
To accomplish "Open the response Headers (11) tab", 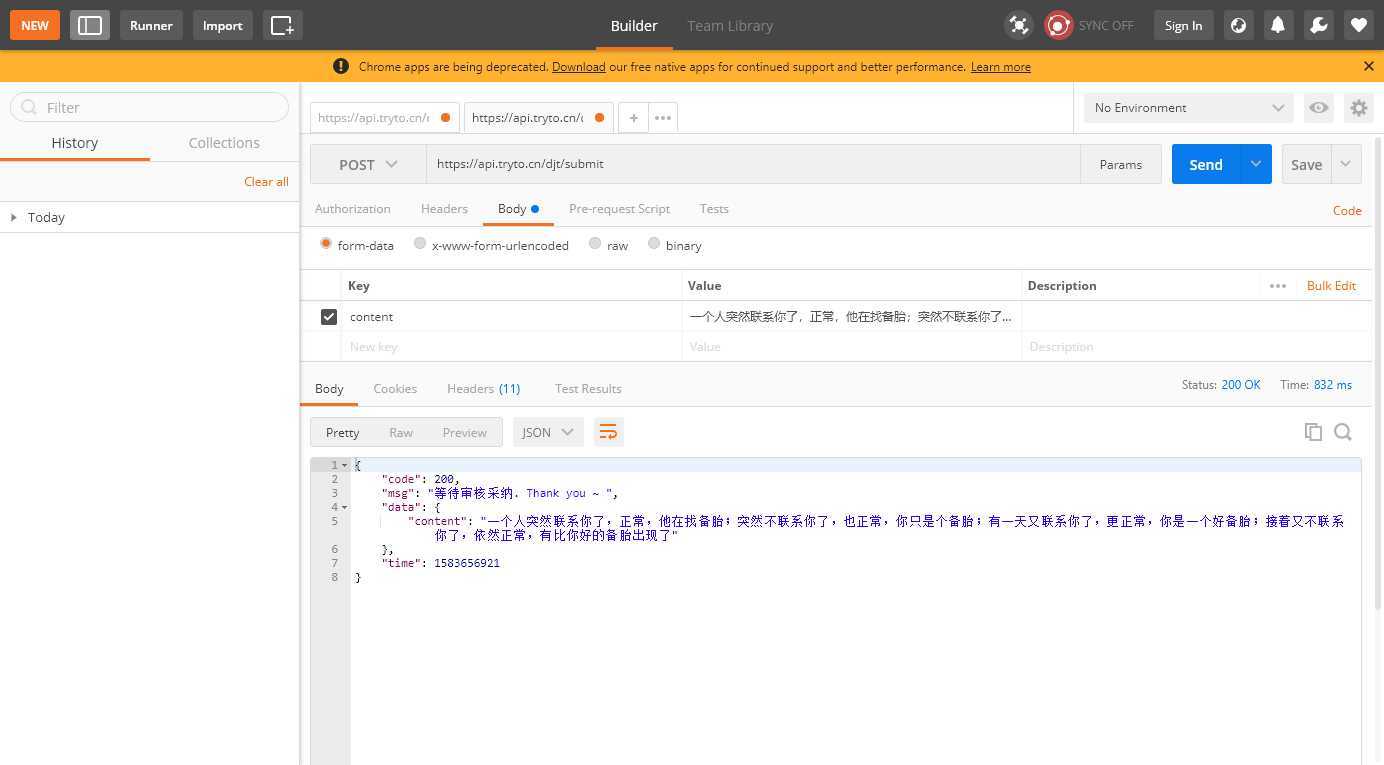I will [484, 388].
